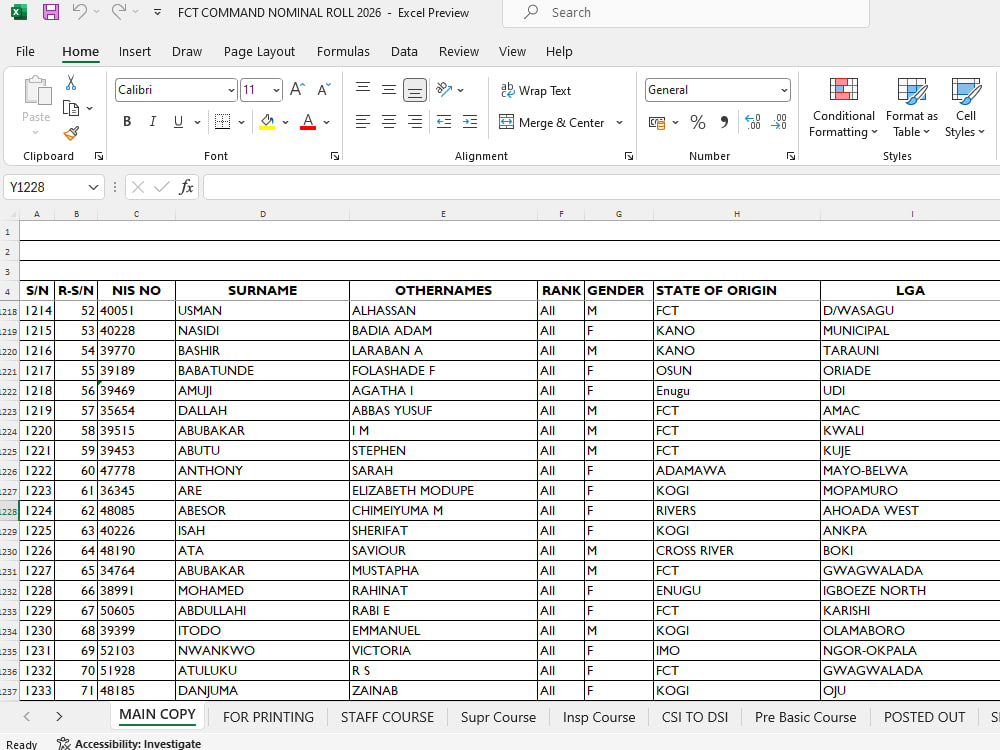Open STAFF COURSE sheet tab
Viewport: 1000px width, 750px height.
pyautogui.click(x=387, y=717)
